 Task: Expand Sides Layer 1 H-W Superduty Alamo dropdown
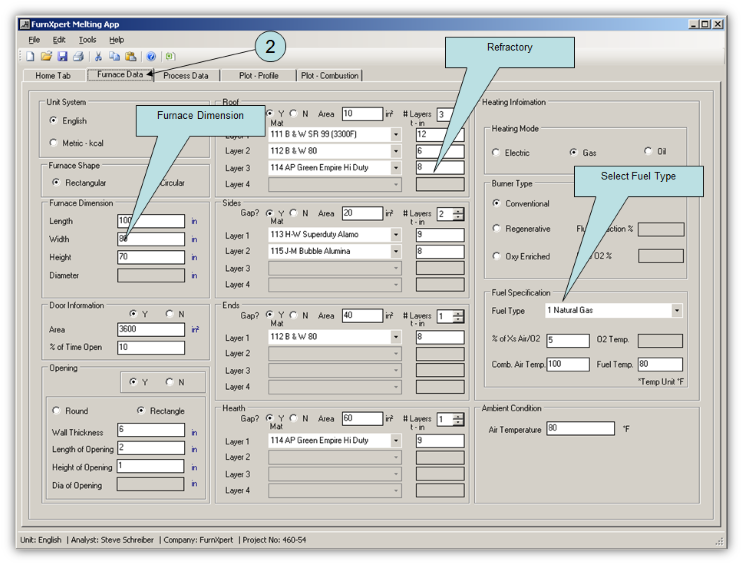point(396,235)
